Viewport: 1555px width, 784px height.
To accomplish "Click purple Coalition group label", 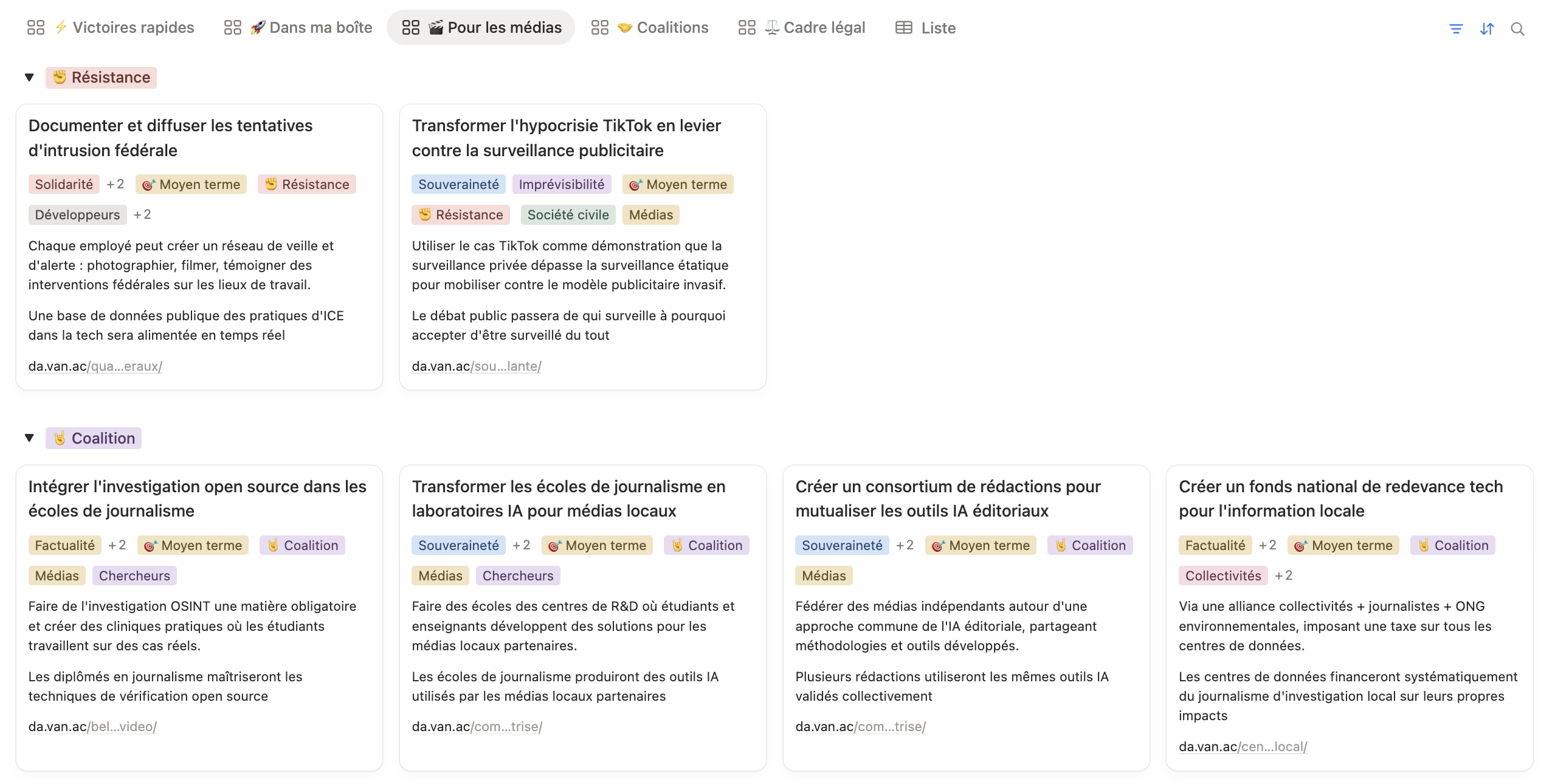I will pos(94,438).
